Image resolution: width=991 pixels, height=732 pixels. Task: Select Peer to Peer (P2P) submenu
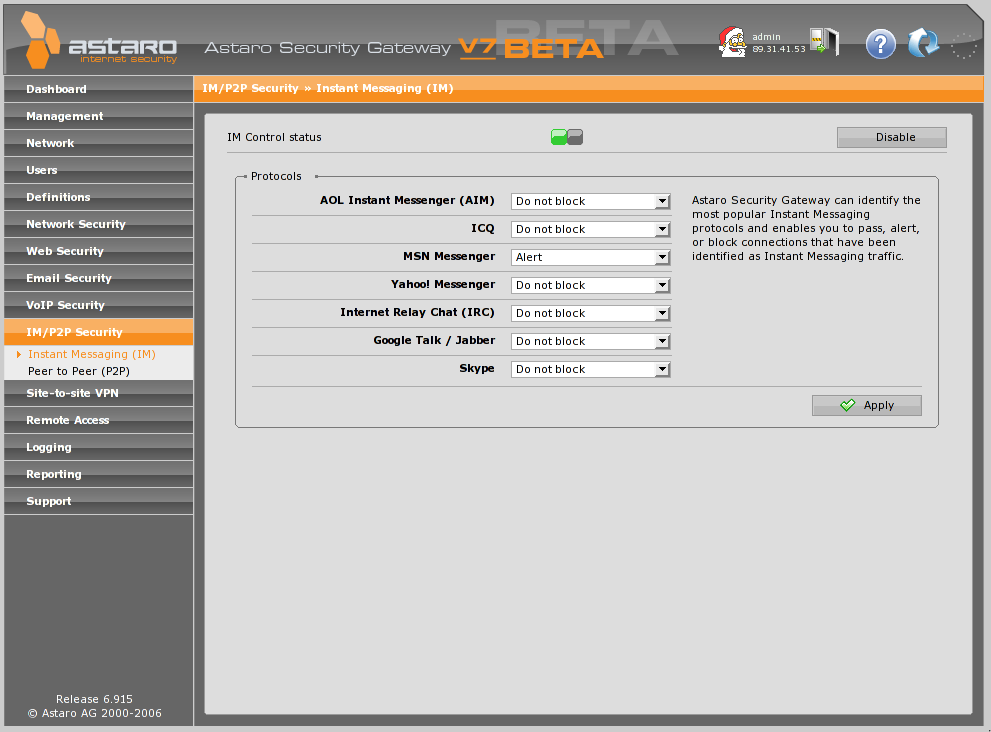click(x=79, y=370)
